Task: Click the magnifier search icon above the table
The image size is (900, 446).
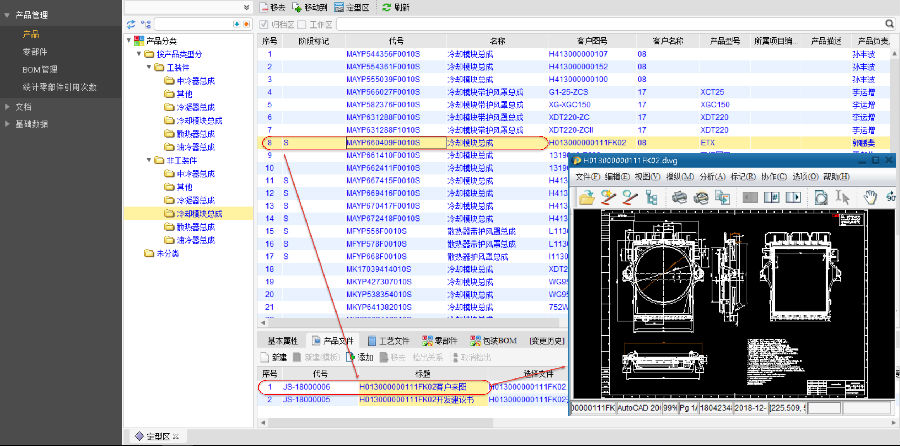Action: [x=890, y=24]
